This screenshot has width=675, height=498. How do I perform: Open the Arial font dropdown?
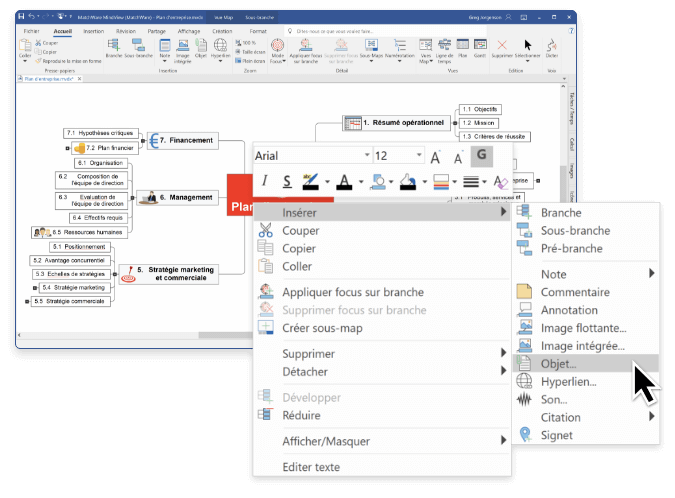pyautogui.click(x=367, y=155)
